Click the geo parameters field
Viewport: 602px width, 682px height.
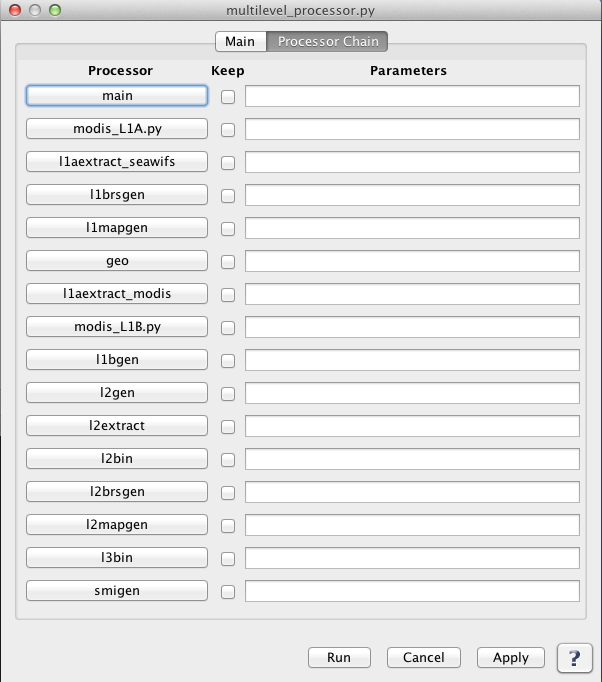tap(412, 261)
